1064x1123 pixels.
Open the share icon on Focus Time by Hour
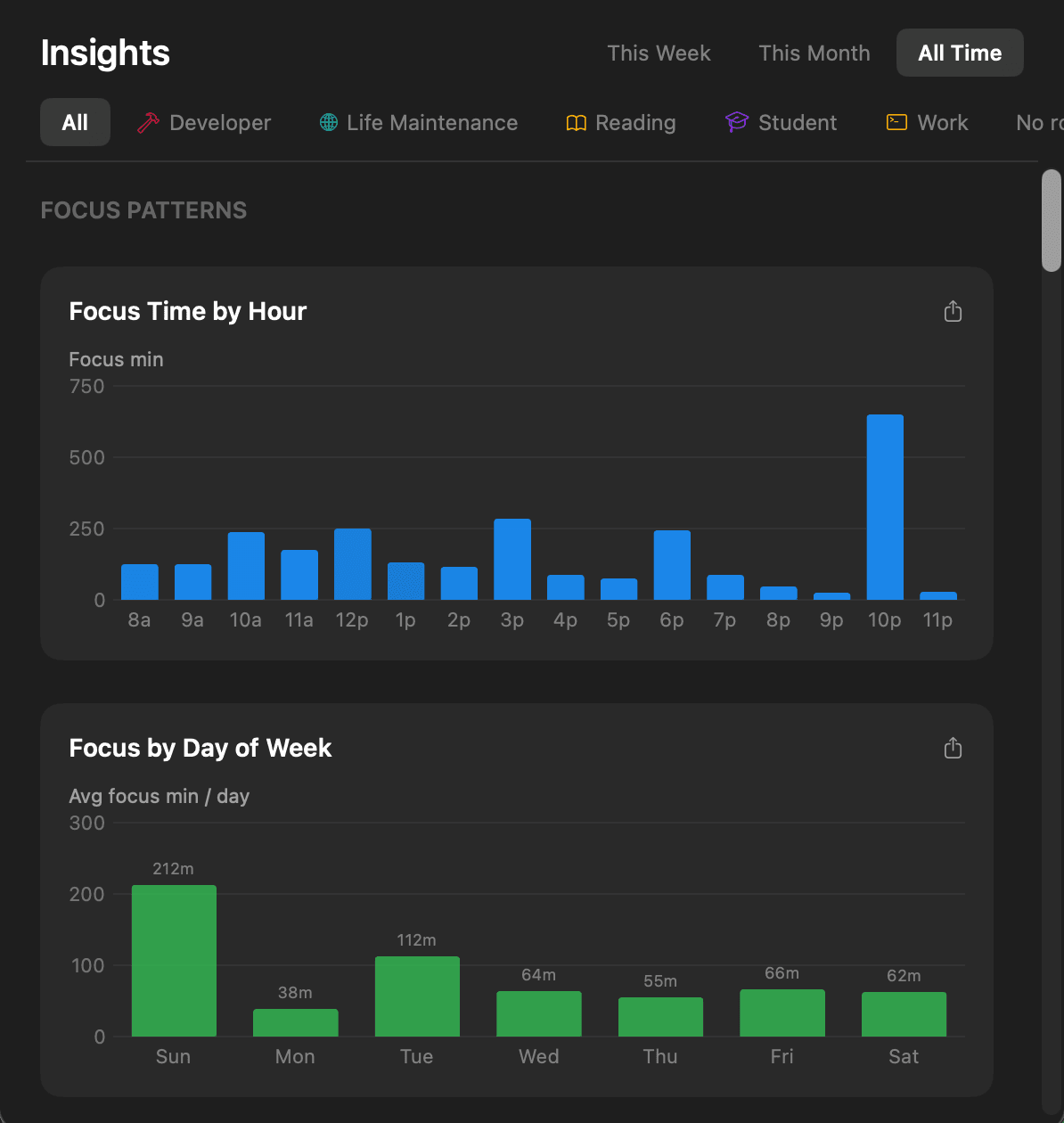click(952, 311)
